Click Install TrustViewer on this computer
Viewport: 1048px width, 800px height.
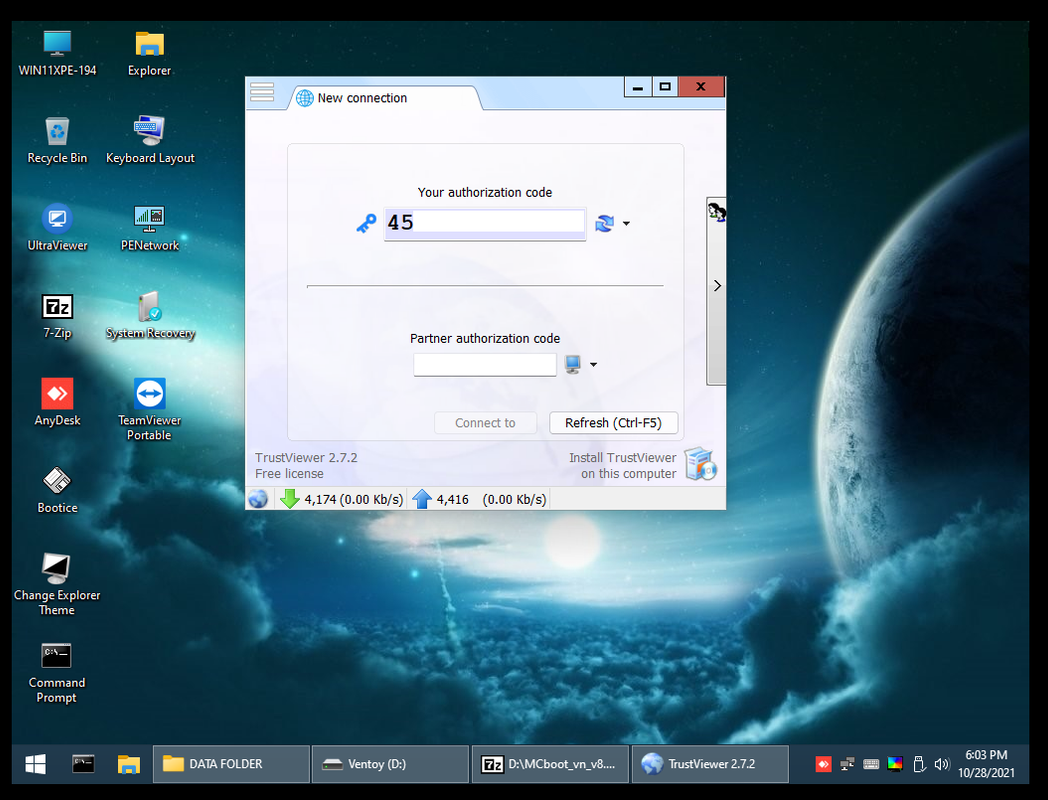tap(622, 465)
